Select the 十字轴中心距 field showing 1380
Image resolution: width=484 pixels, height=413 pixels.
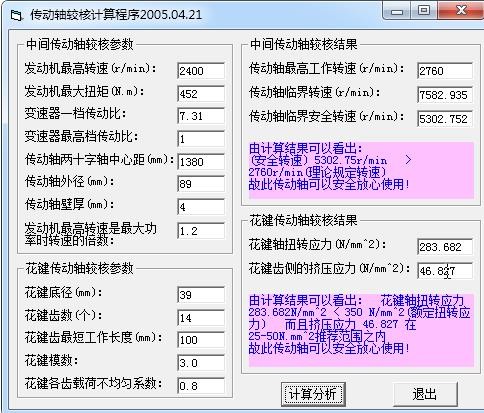[x=201, y=162]
